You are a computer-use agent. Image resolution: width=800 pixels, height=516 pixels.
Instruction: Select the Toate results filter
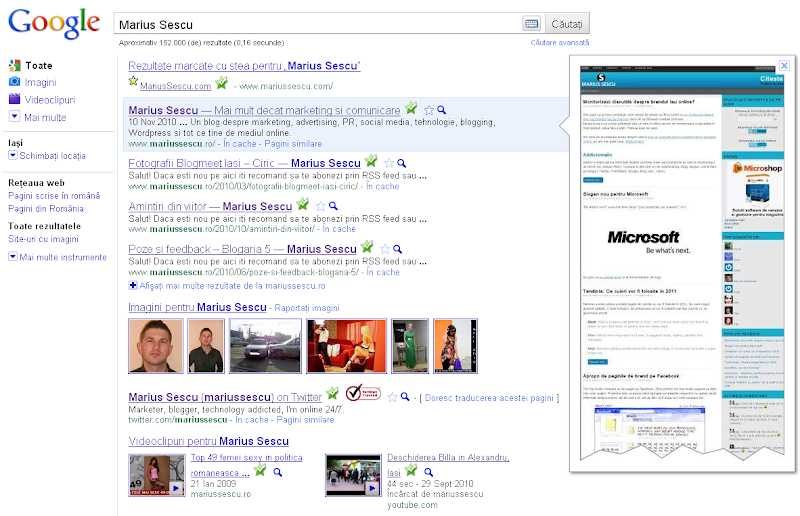39,65
